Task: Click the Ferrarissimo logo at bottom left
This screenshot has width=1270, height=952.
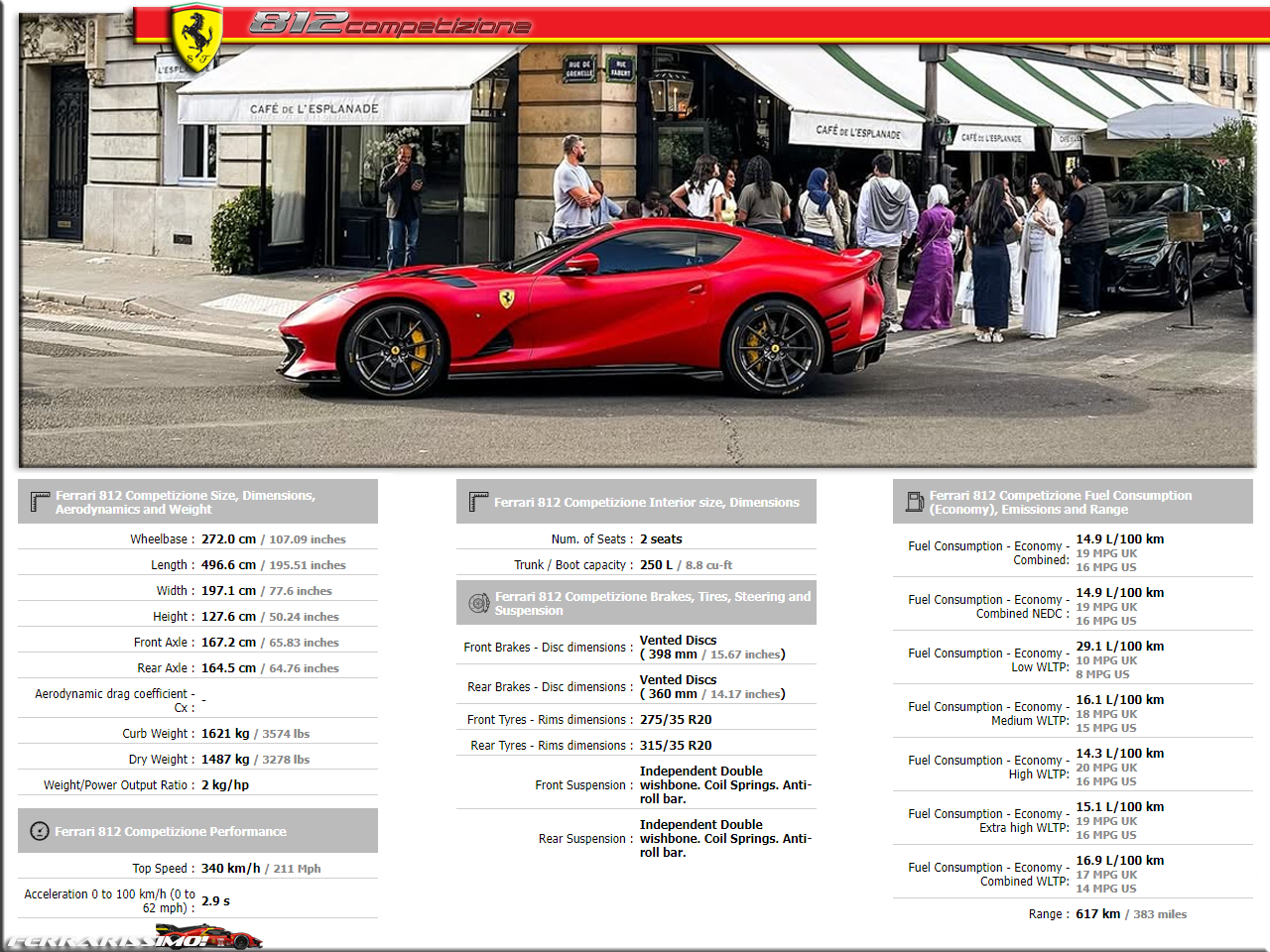Action: [x=134, y=937]
